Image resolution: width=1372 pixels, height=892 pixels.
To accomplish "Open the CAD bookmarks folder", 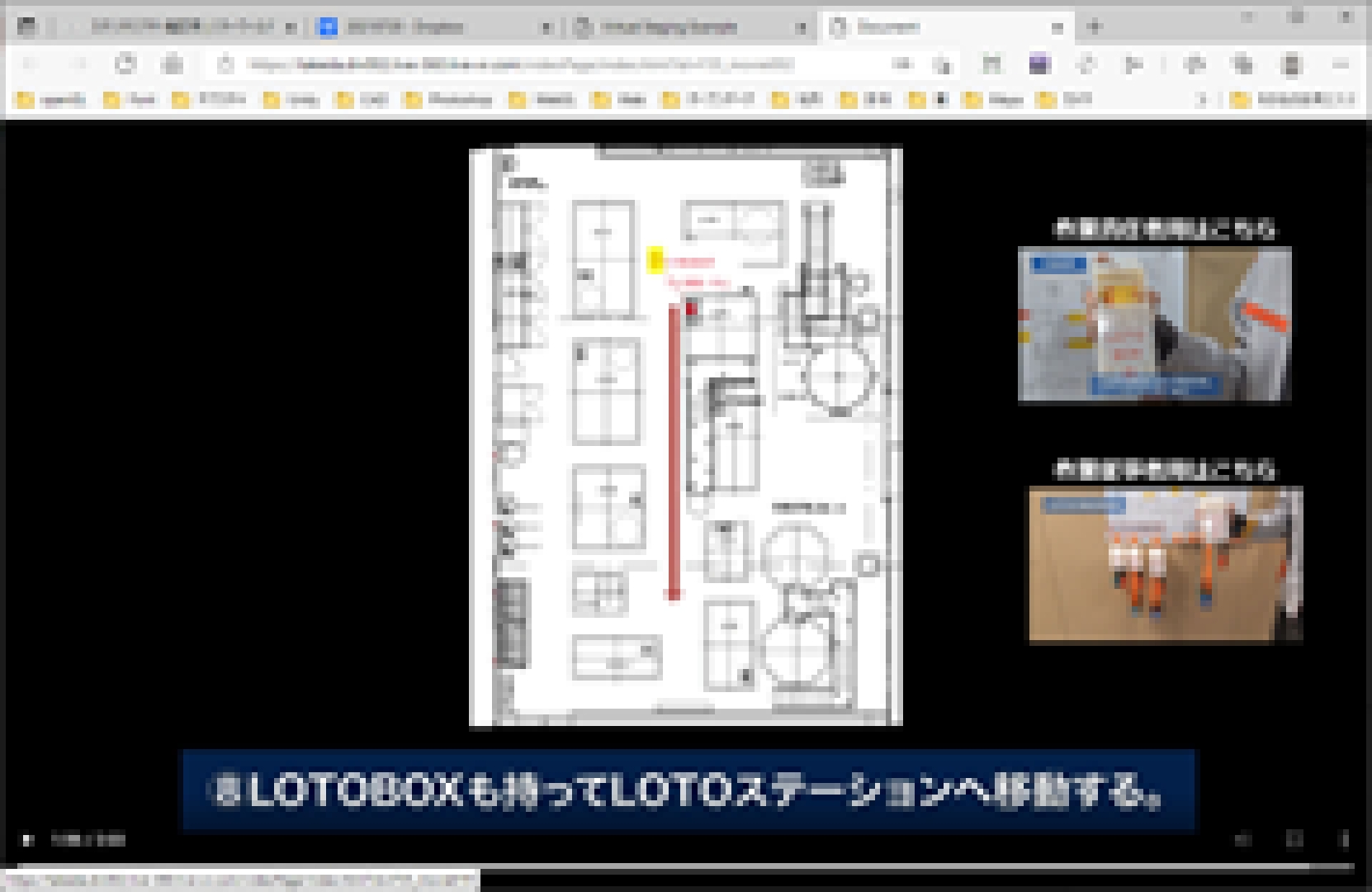I will click(x=362, y=100).
